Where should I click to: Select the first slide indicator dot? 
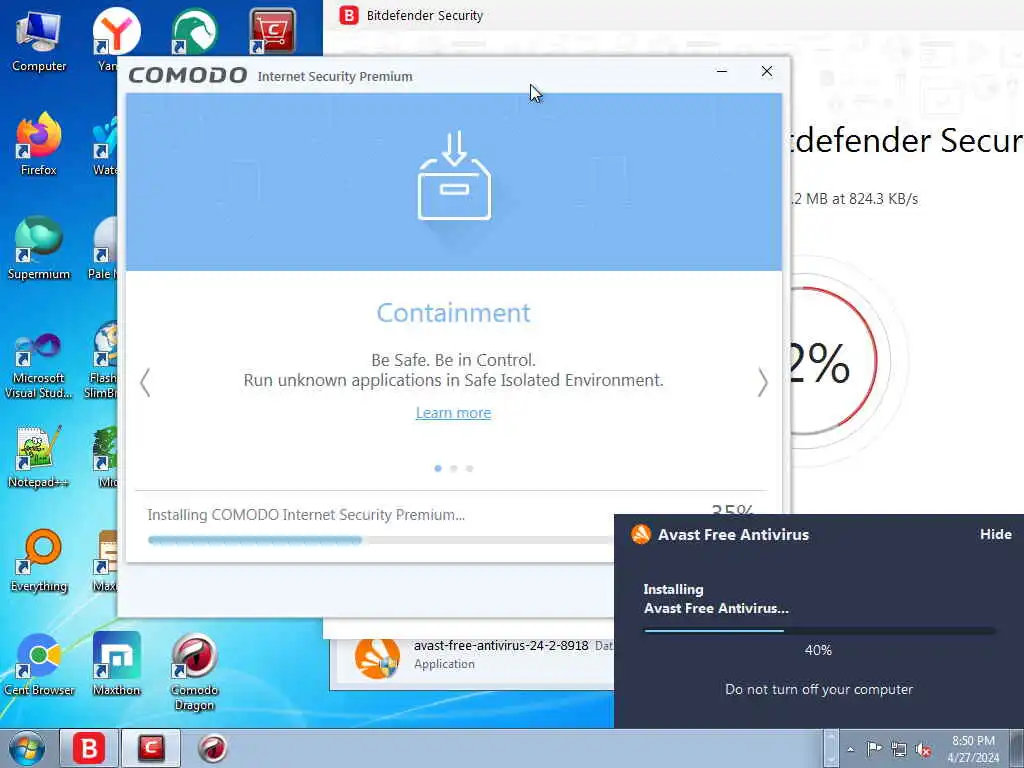click(438, 468)
